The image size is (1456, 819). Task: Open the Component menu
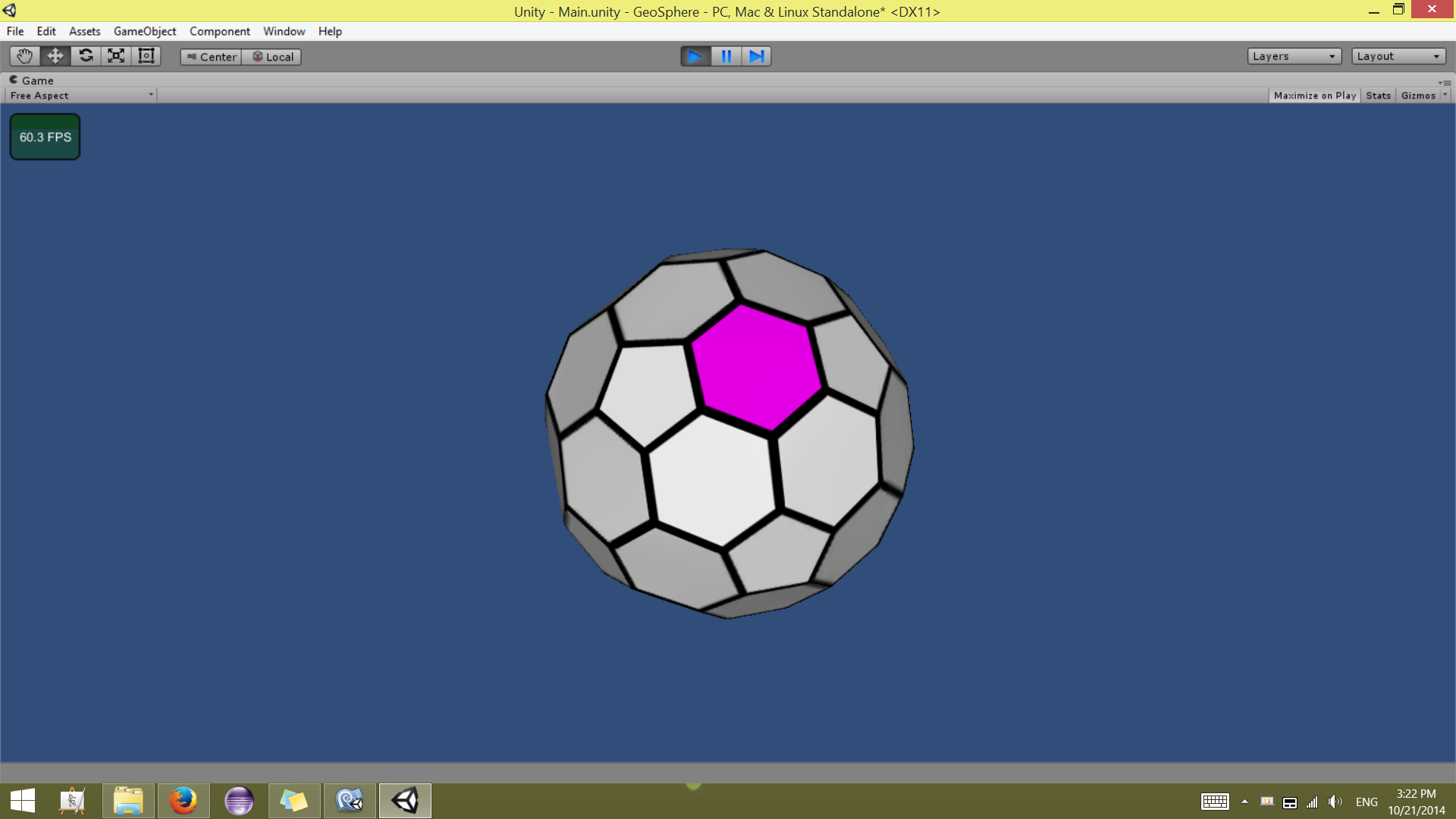219,31
